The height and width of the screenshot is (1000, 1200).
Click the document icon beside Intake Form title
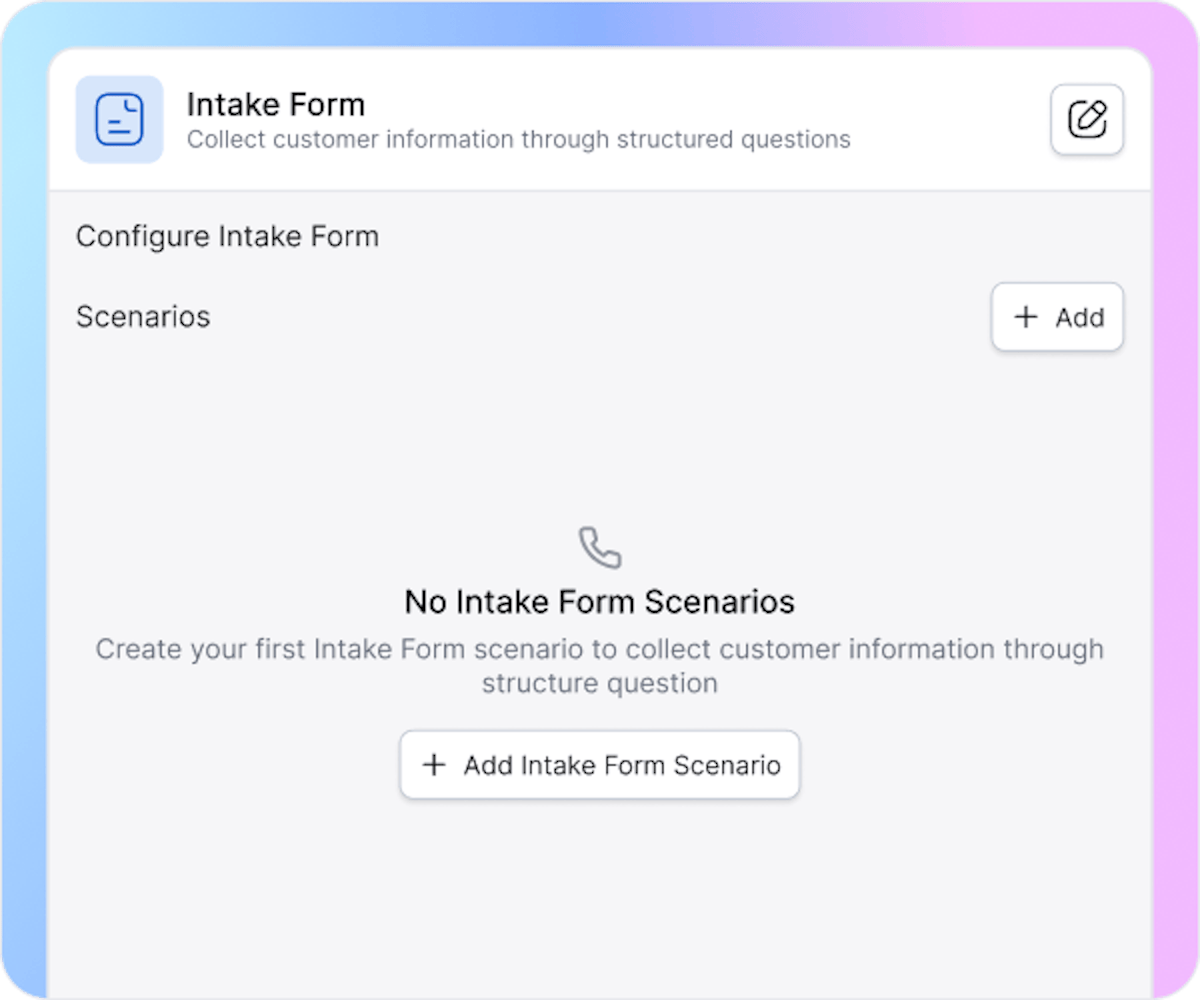(x=119, y=119)
